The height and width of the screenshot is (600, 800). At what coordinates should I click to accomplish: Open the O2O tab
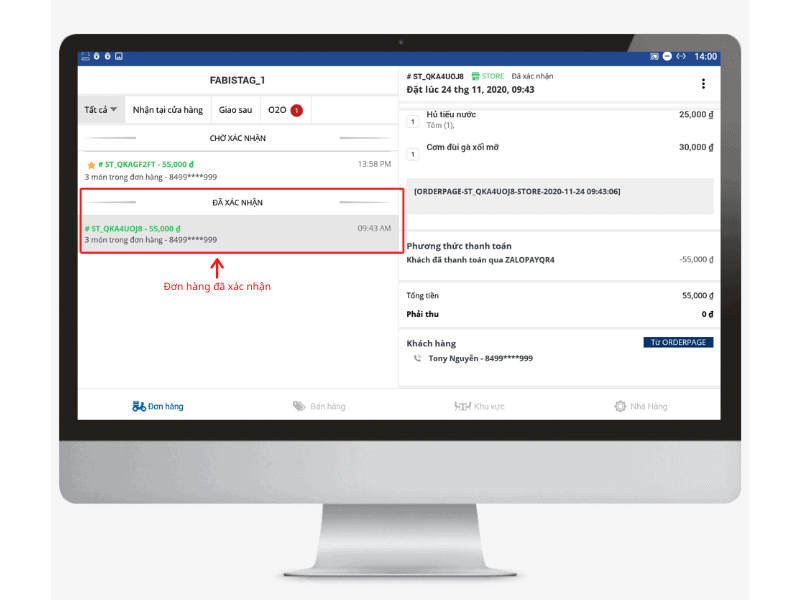pyautogui.click(x=276, y=110)
